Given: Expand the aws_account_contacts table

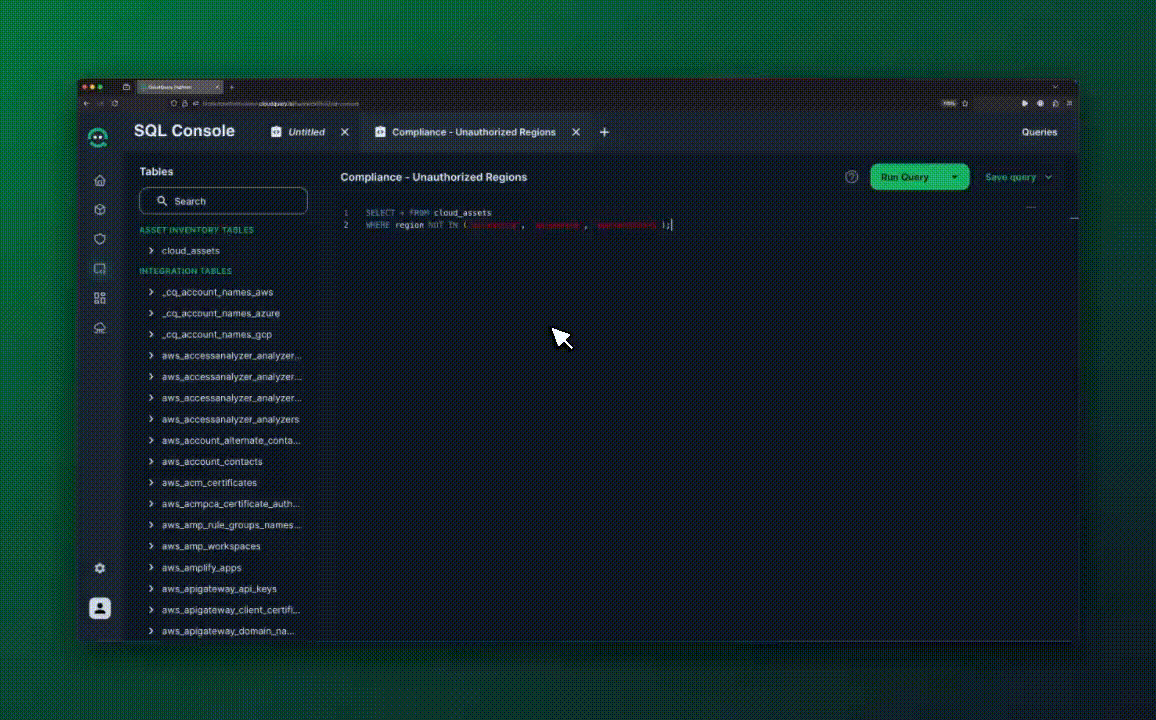Looking at the screenshot, I should coord(151,461).
